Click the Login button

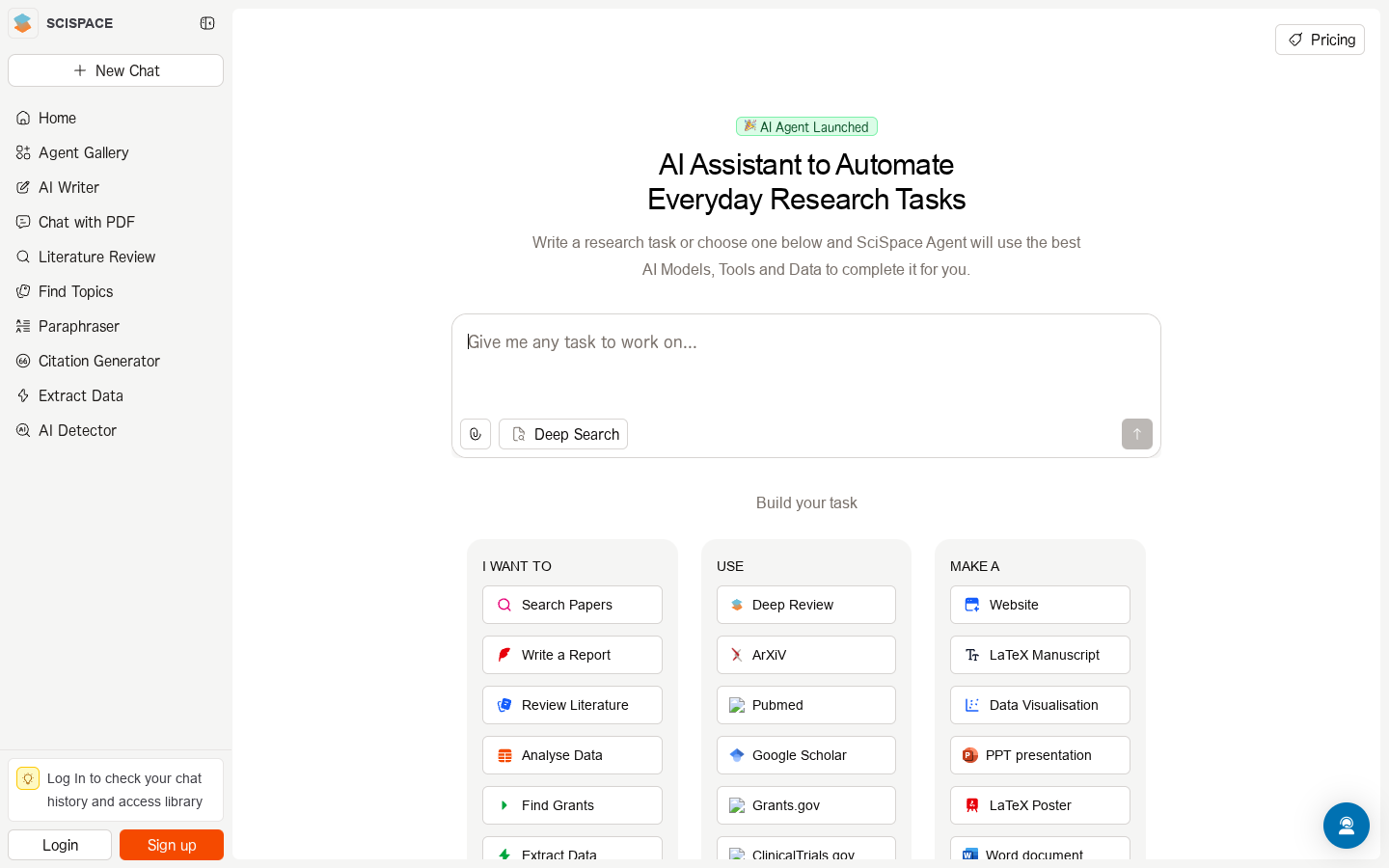60,845
